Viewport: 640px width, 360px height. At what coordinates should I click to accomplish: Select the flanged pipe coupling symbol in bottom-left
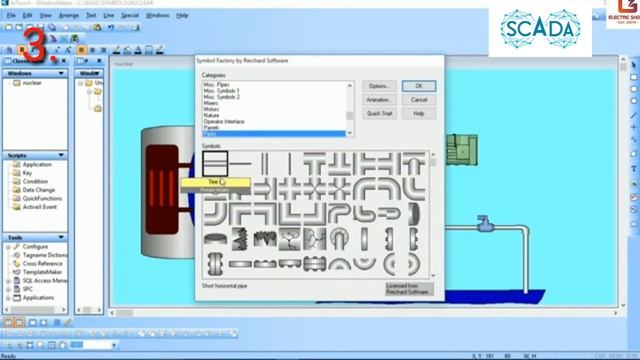pyautogui.click(x=215, y=264)
